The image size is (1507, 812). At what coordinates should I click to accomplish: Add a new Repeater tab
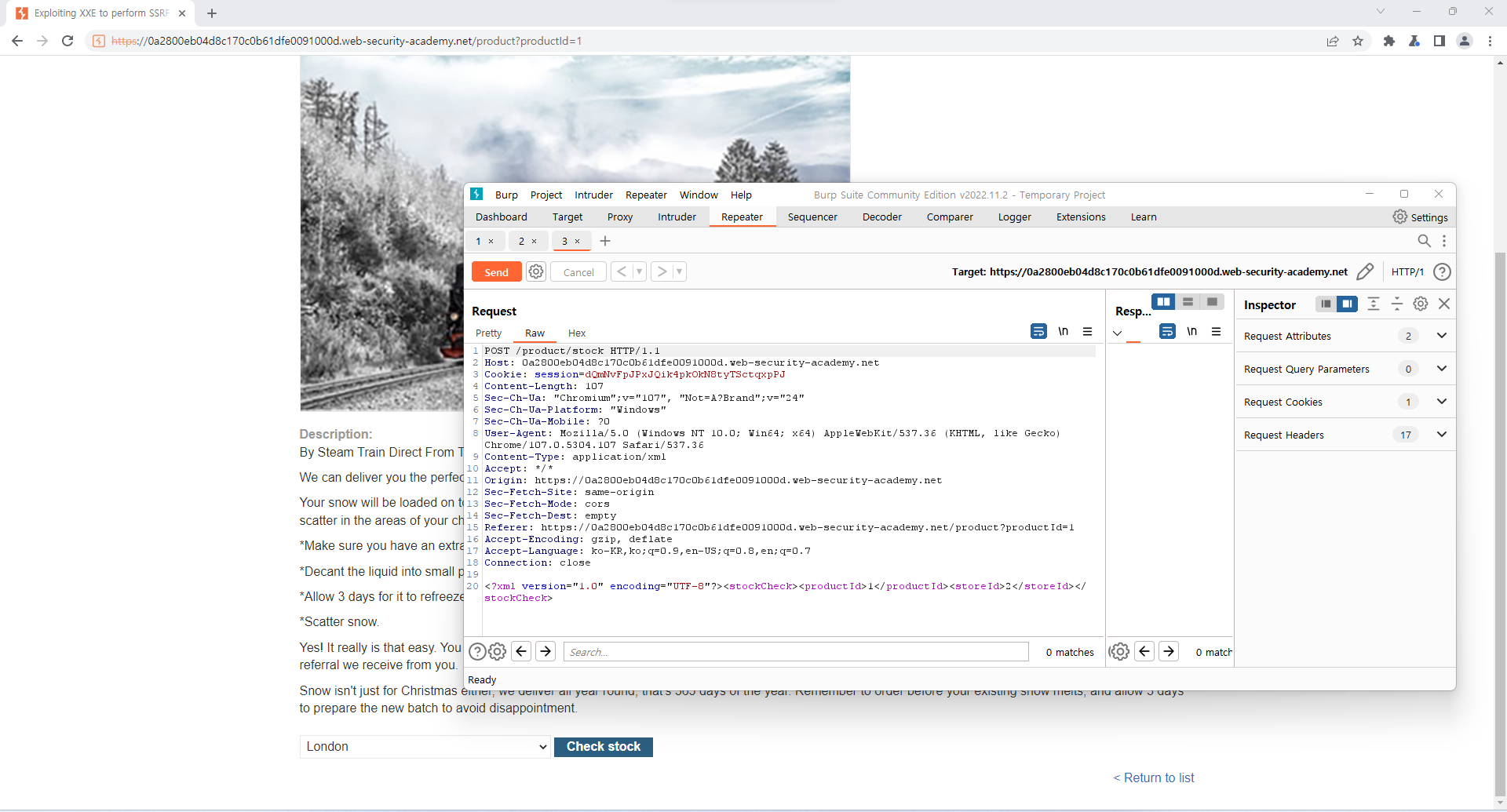[605, 241]
